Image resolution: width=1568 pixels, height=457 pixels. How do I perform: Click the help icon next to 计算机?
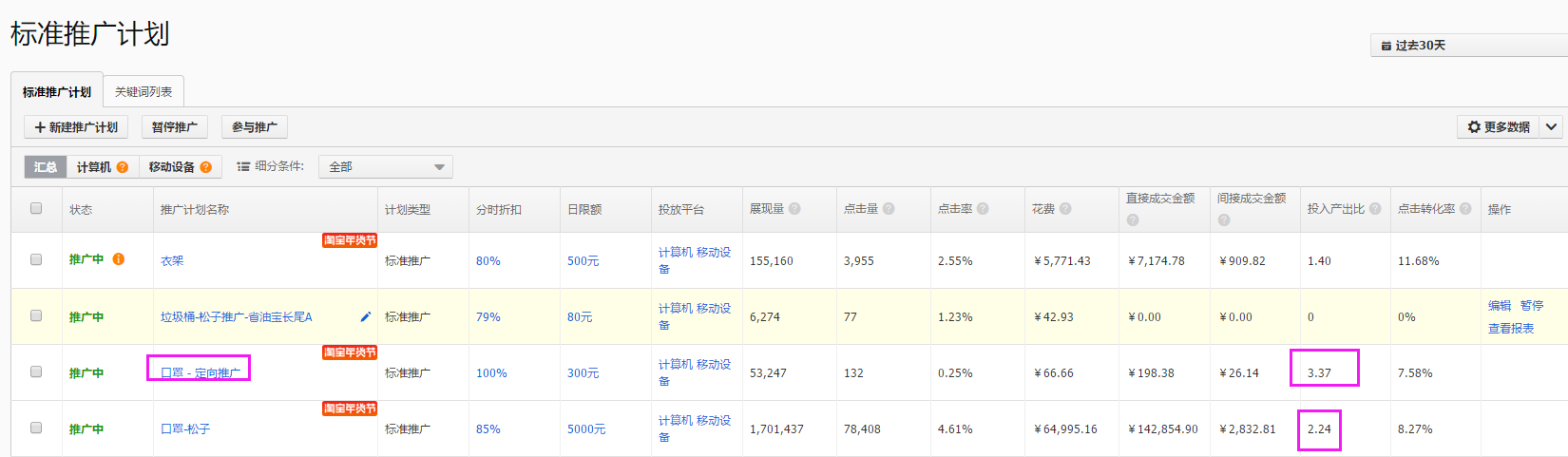click(x=123, y=167)
